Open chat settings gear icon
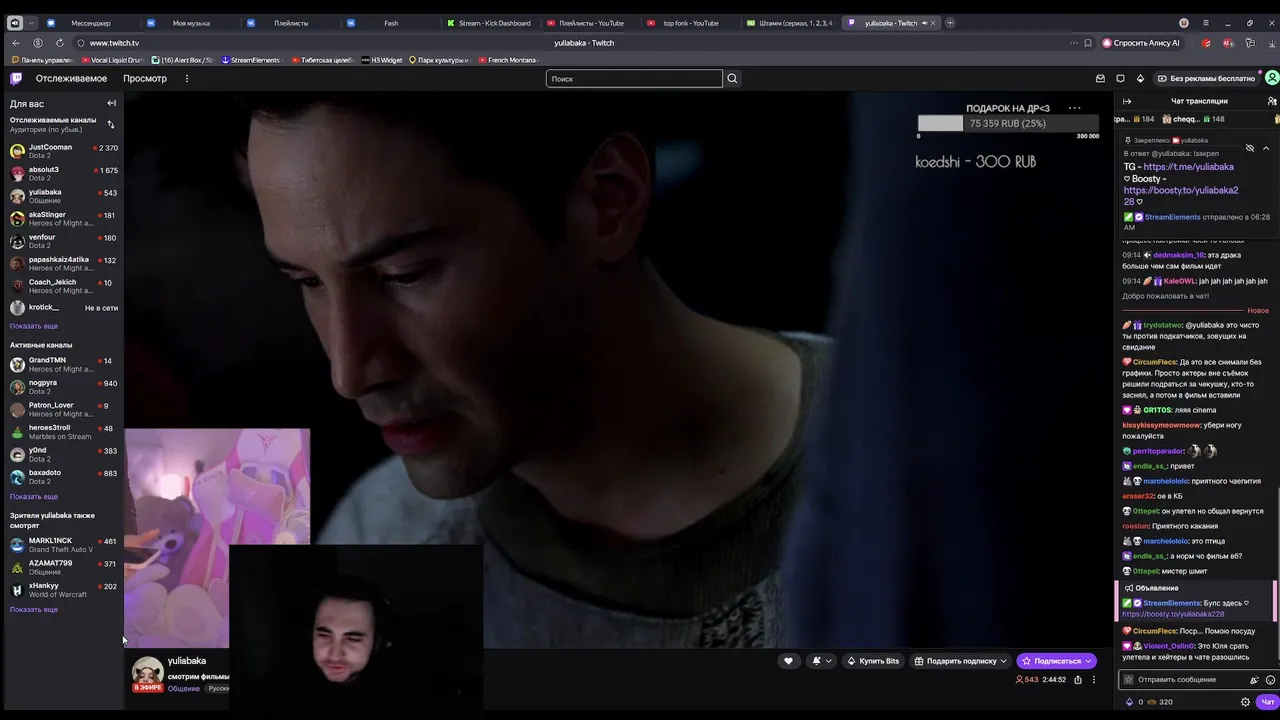 click(1245, 702)
